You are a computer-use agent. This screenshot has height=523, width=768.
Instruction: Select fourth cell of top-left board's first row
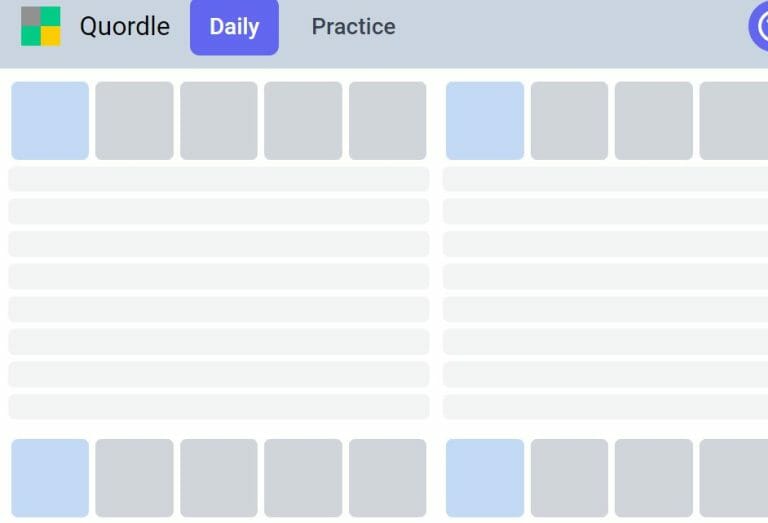[x=303, y=120]
